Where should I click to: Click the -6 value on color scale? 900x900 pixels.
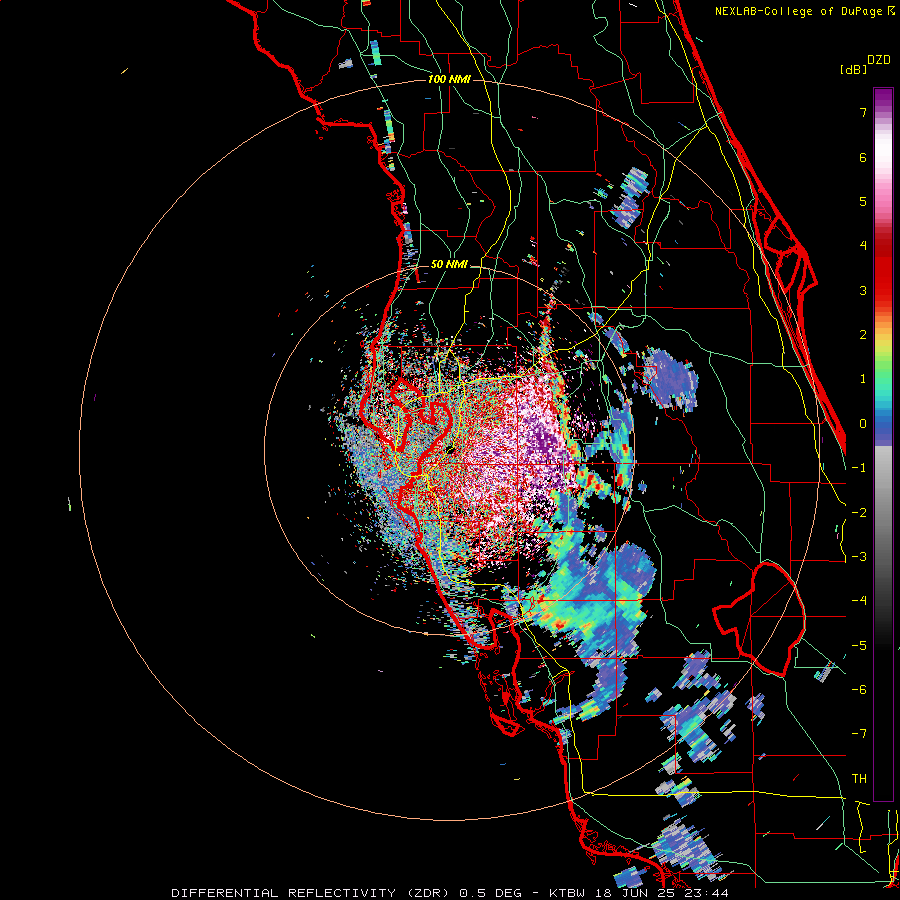[859, 690]
